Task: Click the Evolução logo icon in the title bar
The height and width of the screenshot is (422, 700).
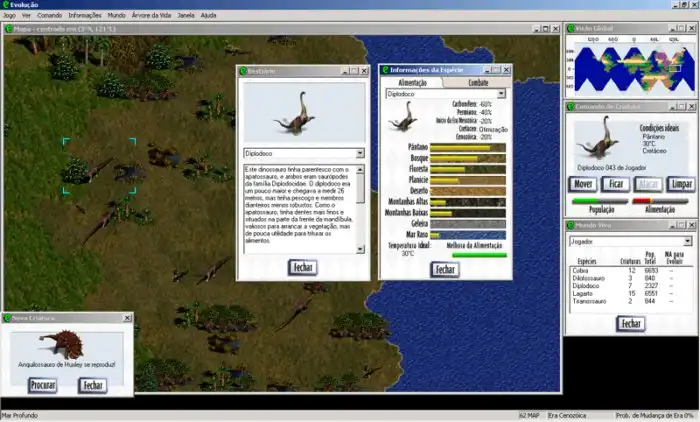Action: pyautogui.click(x=6, y=5)
